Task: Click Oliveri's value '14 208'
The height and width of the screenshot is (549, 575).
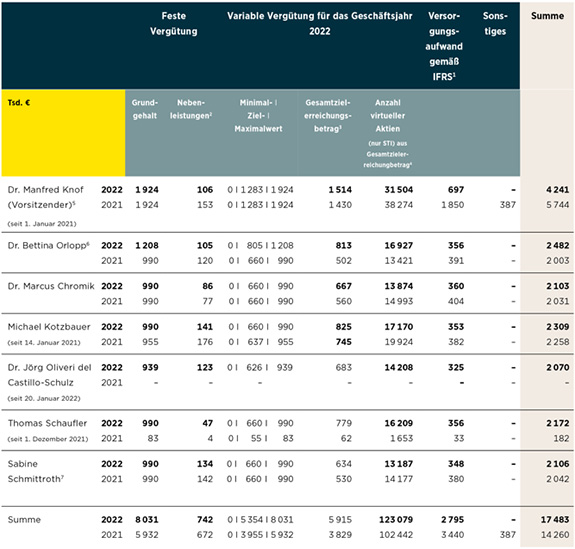Action: pyautogui.click(x=399, y=367)
